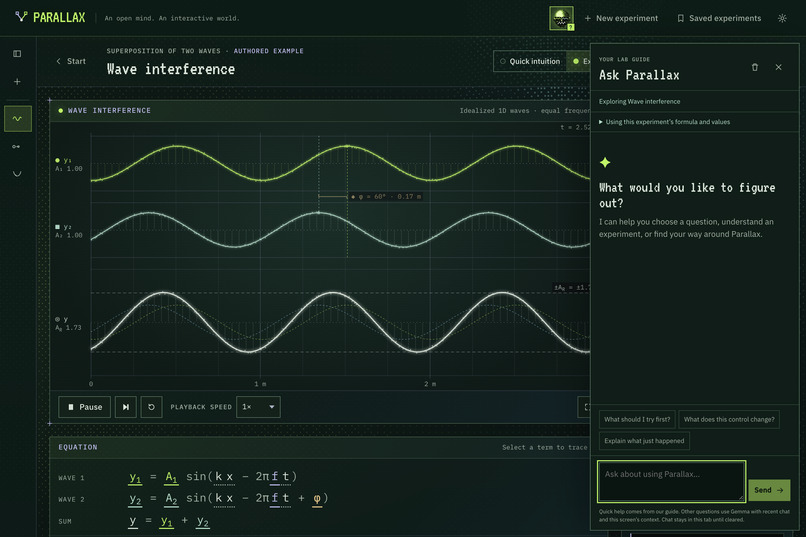Select the collision sidebar icon
The image size is (806, 537).
click(x=17, y=146)
